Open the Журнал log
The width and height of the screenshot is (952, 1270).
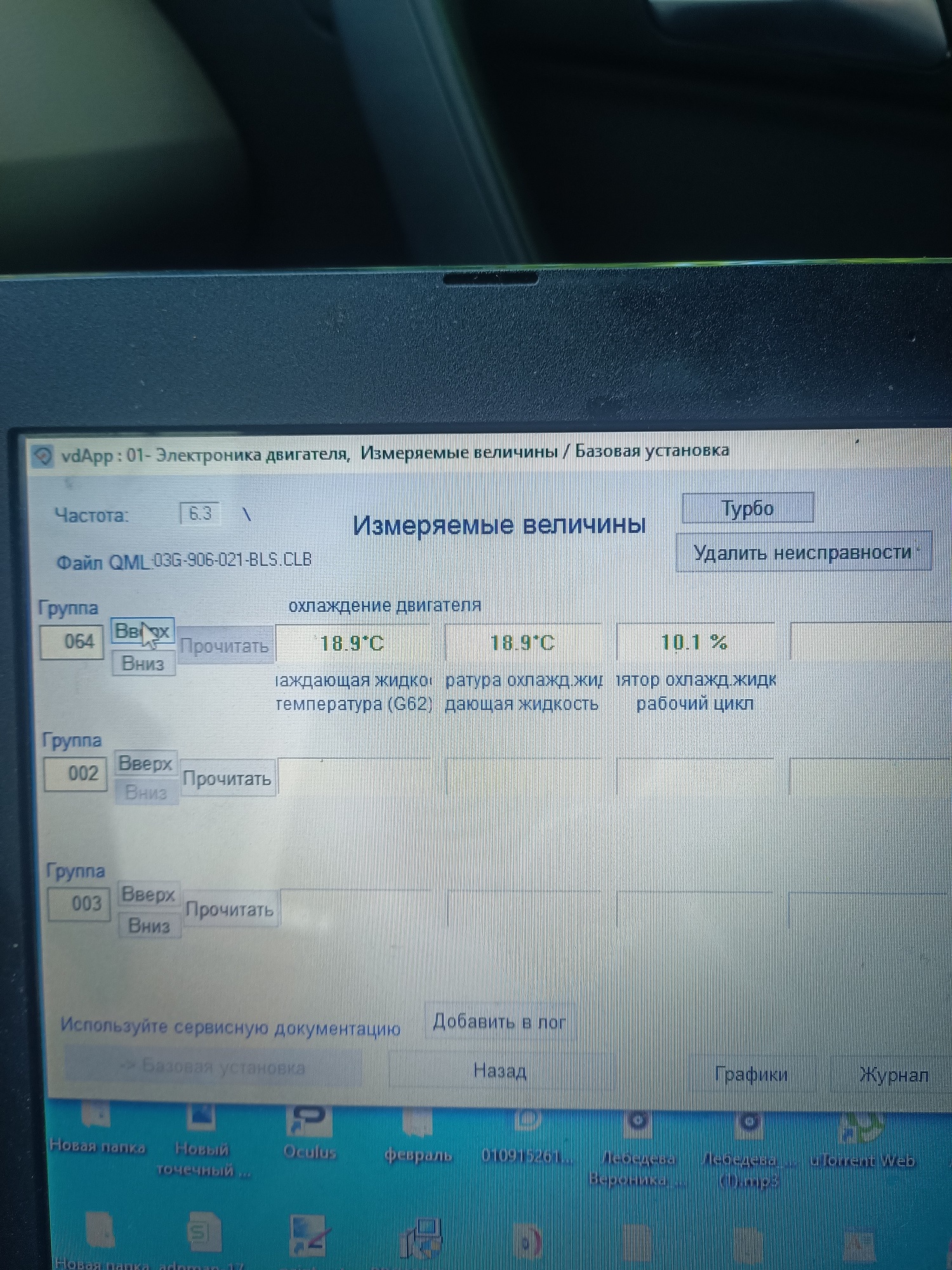point(894,1075)
